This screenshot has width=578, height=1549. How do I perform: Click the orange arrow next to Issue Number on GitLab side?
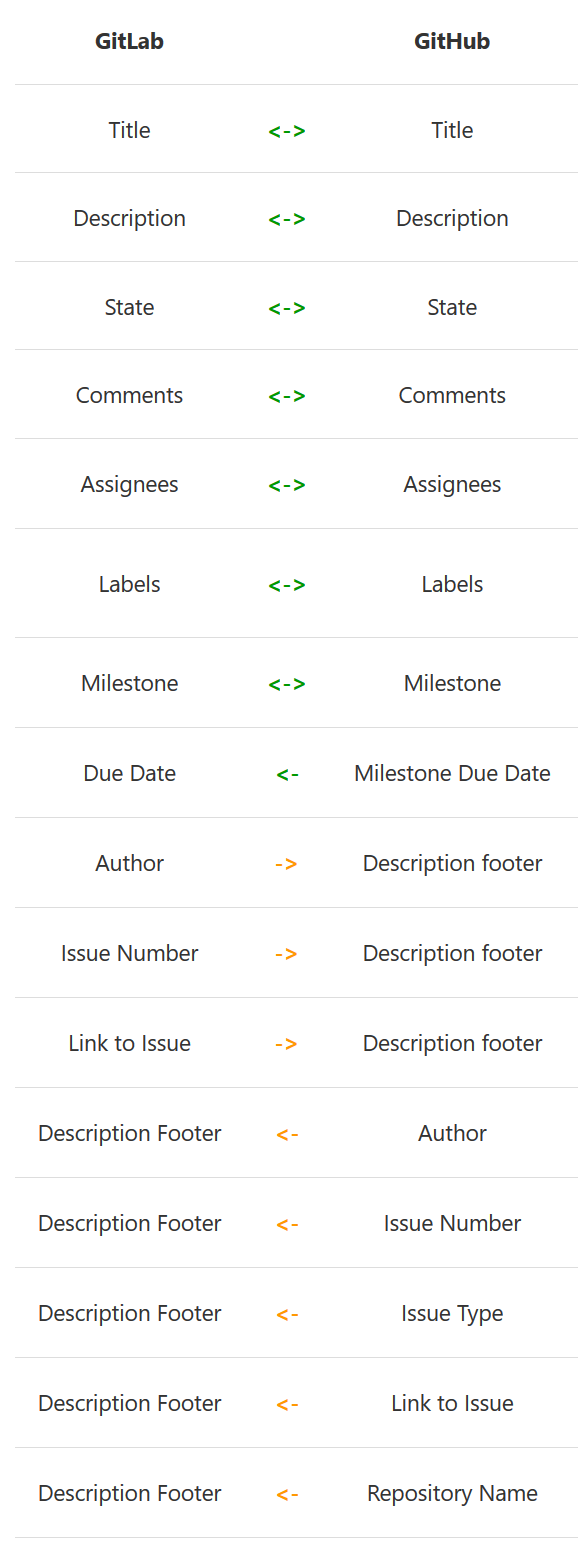[x=287, y=953]
